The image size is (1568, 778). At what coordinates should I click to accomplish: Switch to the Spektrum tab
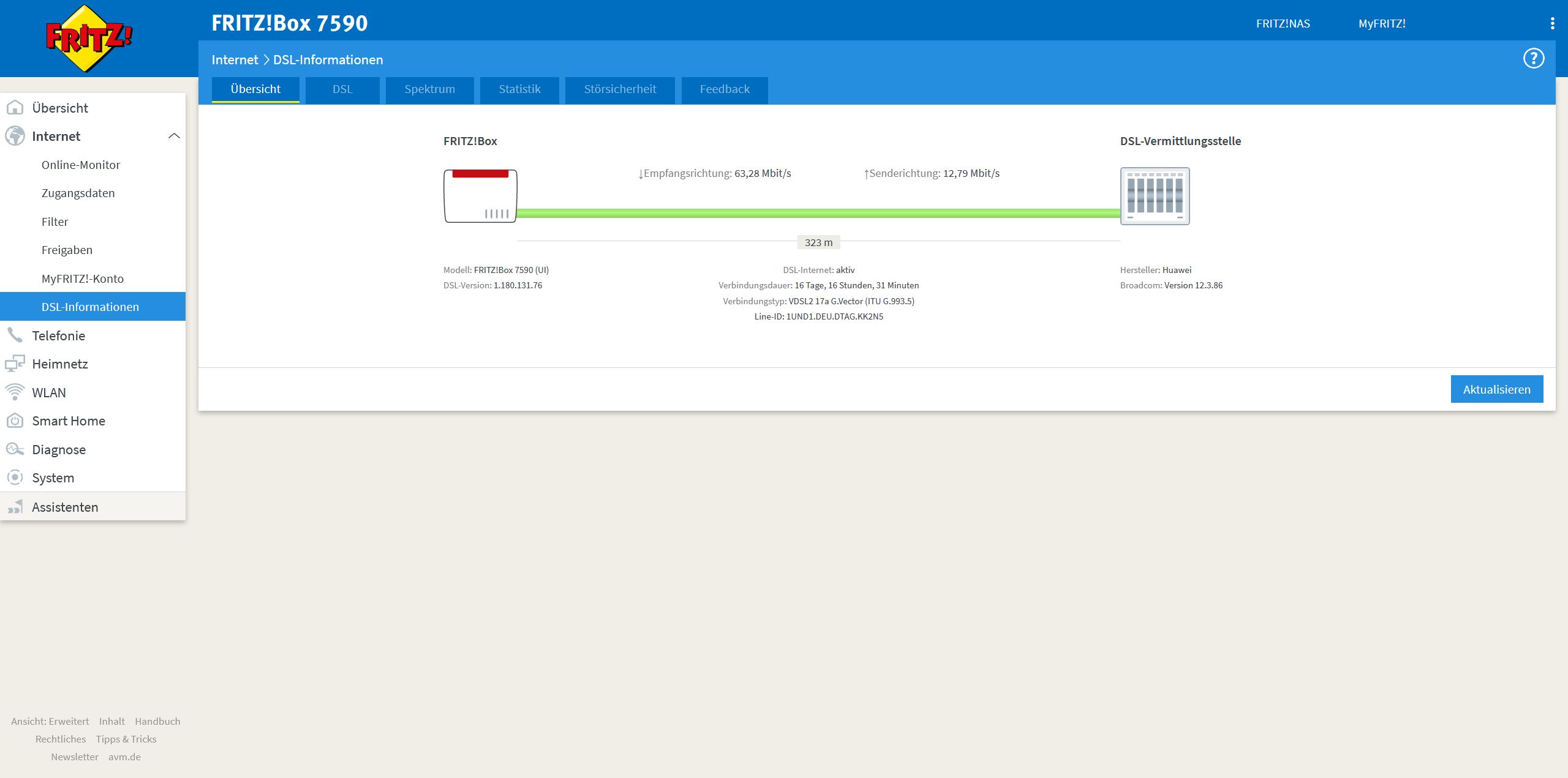point(429,89)
